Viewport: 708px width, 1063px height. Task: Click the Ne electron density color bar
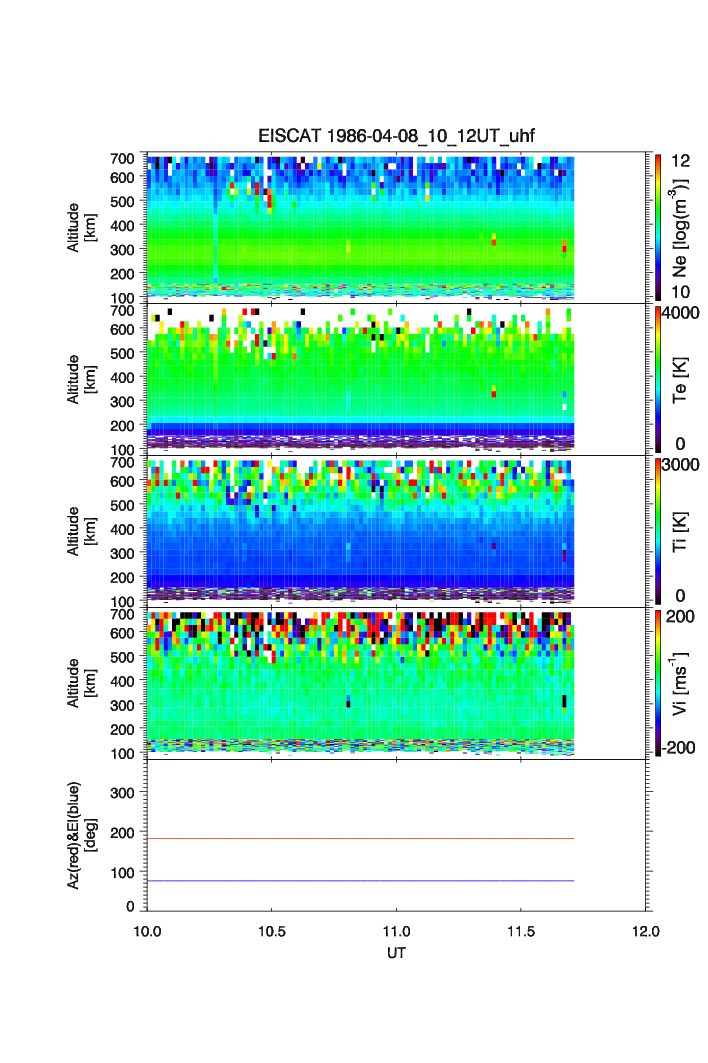(x=657, y=227)
